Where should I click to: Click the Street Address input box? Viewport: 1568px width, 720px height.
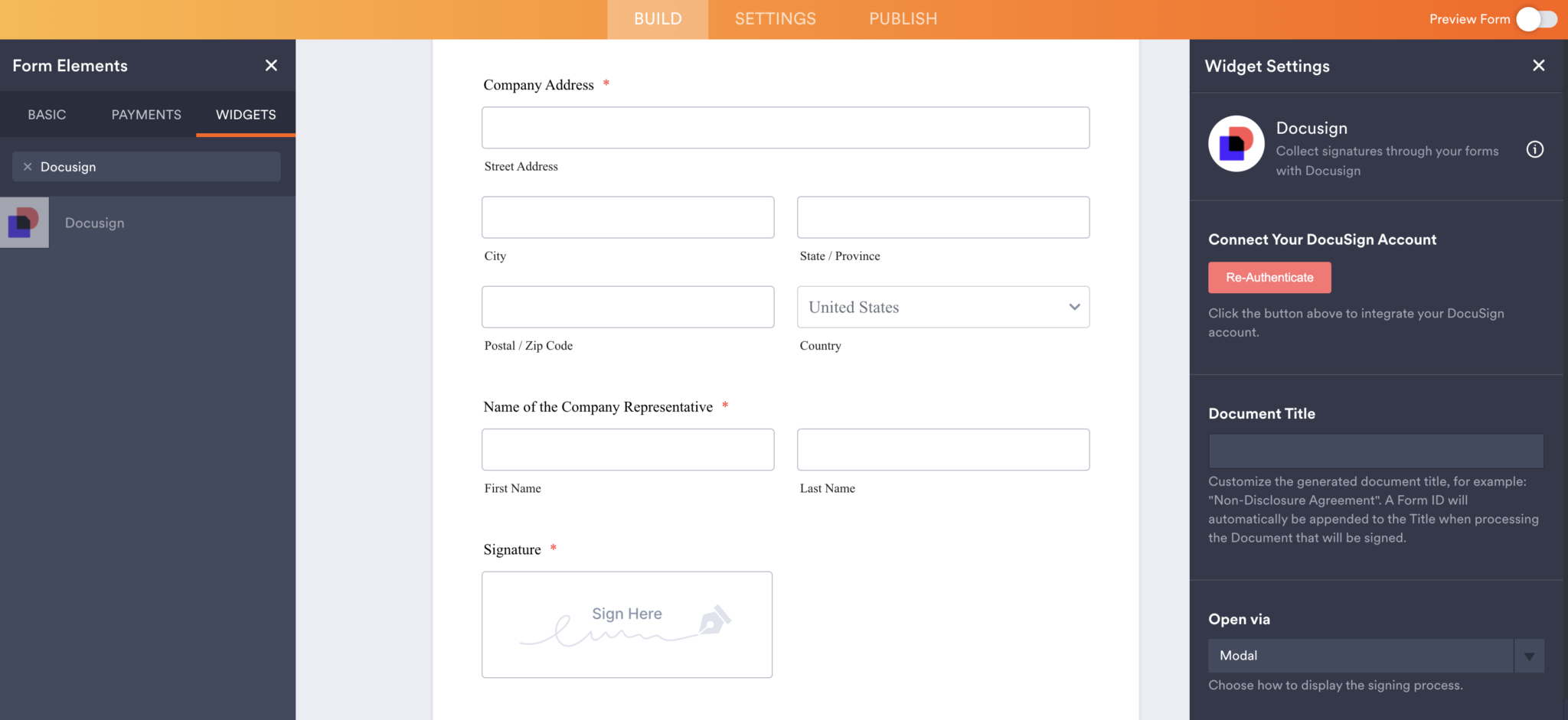[785, 127]
